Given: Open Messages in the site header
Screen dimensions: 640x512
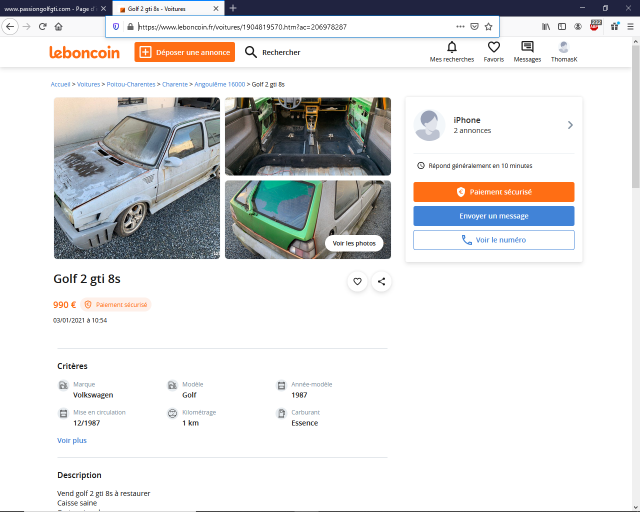Looking at the screenshot, I should pyautogui.click(x=527, y=47).
